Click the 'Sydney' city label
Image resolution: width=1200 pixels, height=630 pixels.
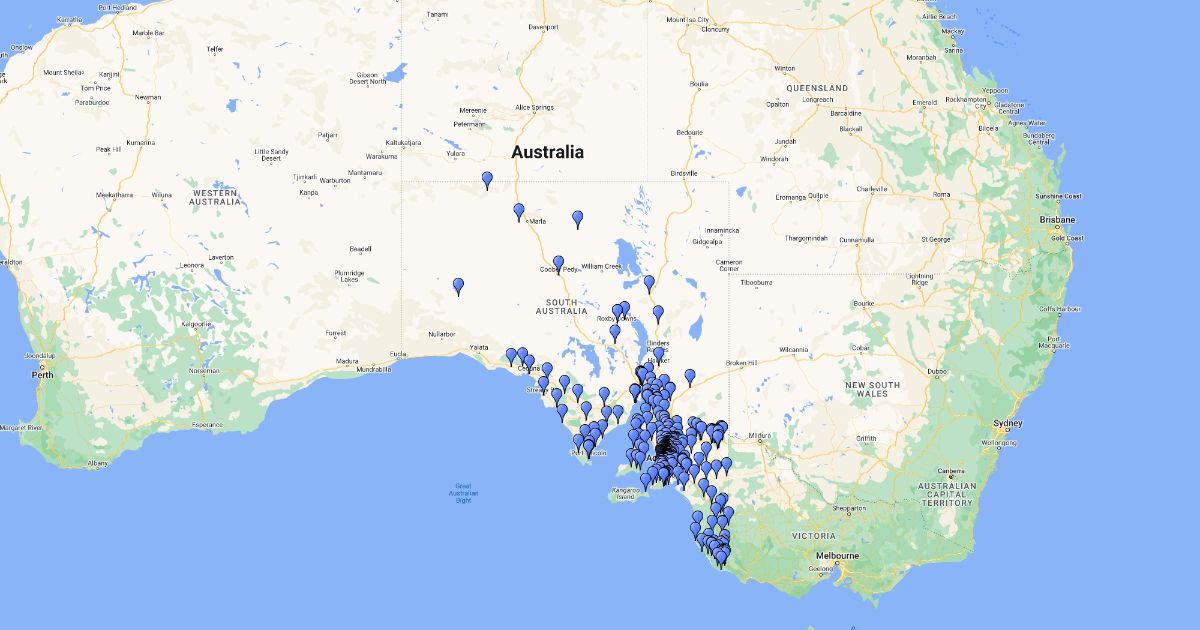click(x=1006, y=423)
